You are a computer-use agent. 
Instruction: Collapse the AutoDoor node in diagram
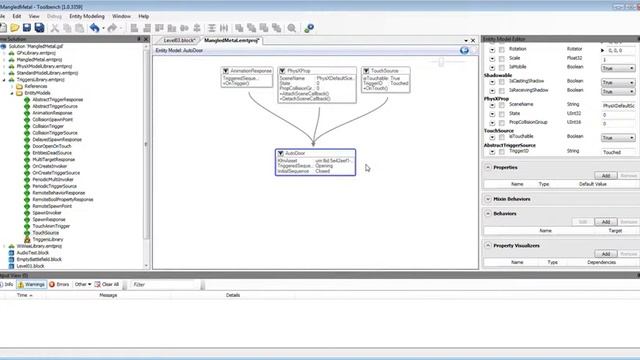(280, 153)
